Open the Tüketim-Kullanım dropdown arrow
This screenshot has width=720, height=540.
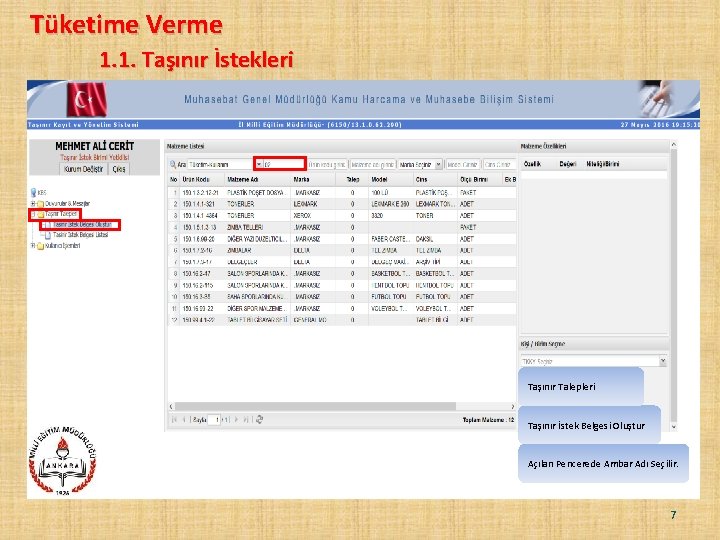tap(259, 164)
